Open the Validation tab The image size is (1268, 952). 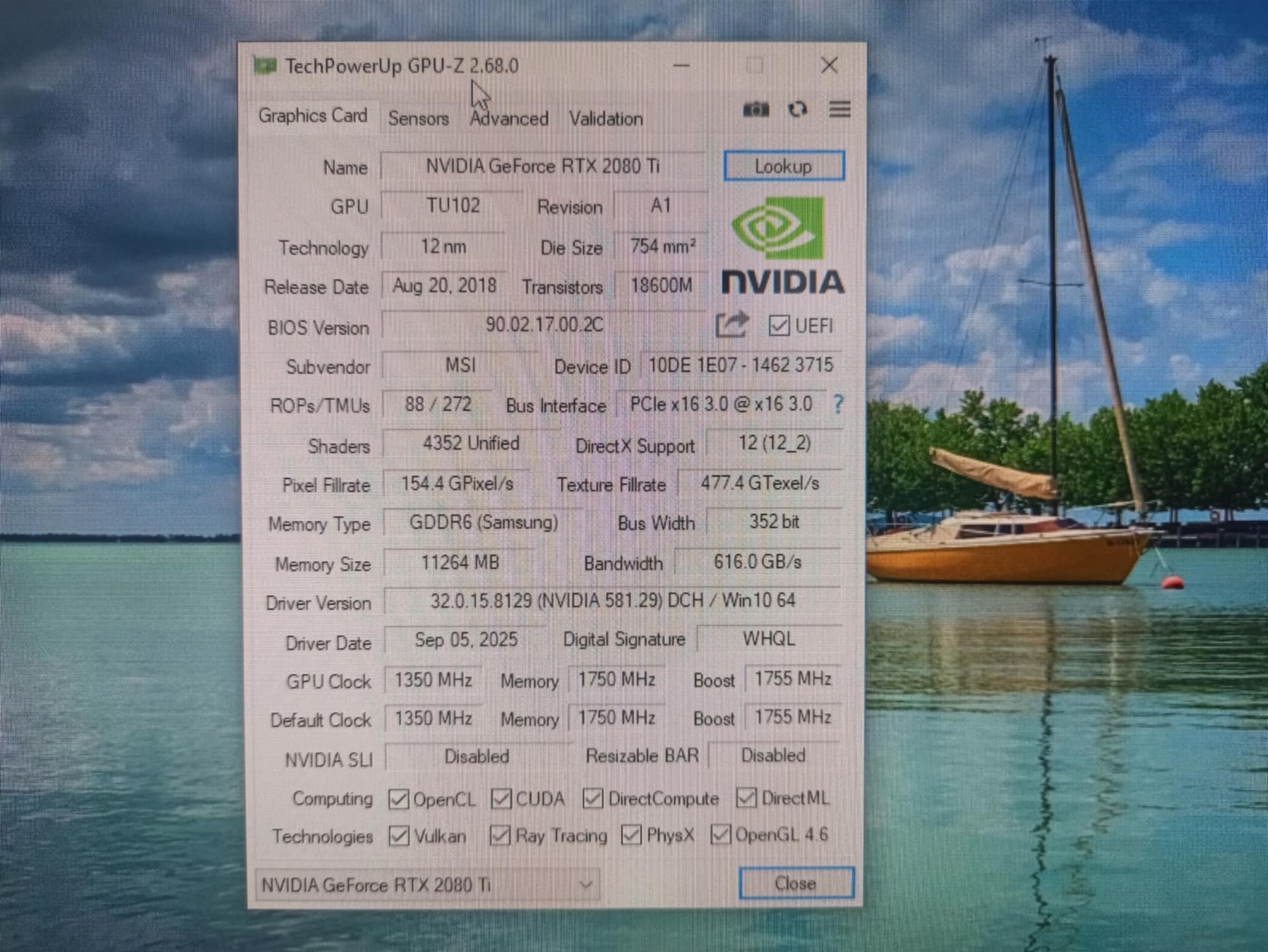606,119
